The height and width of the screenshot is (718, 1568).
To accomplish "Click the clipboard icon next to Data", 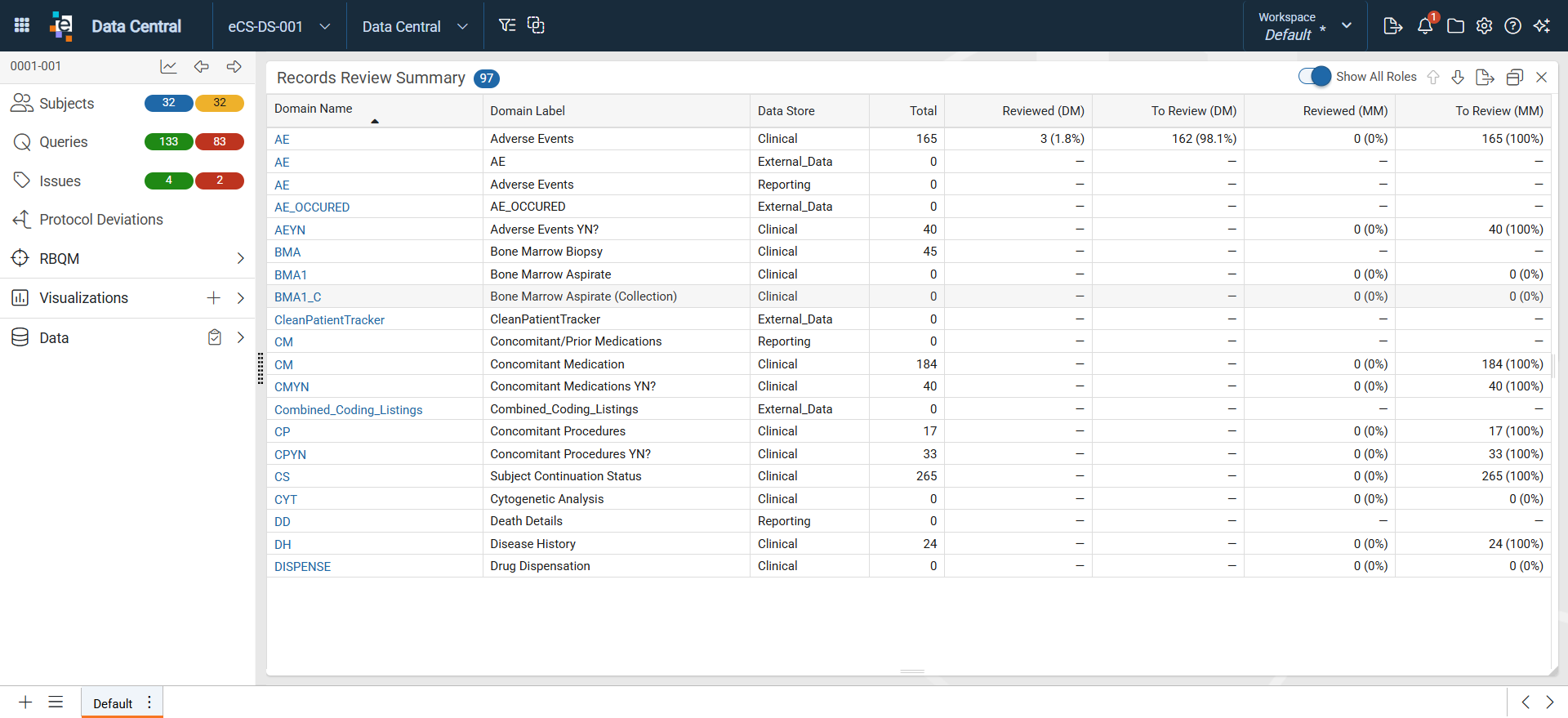I will tap(215, 337).
